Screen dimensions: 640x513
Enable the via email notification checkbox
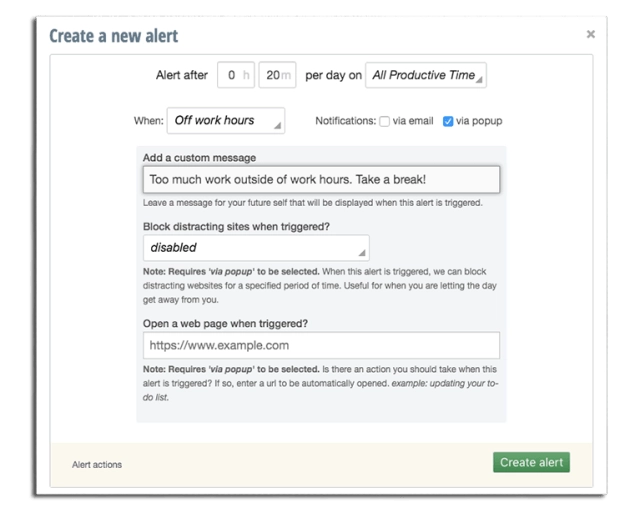tap(385, 122)
